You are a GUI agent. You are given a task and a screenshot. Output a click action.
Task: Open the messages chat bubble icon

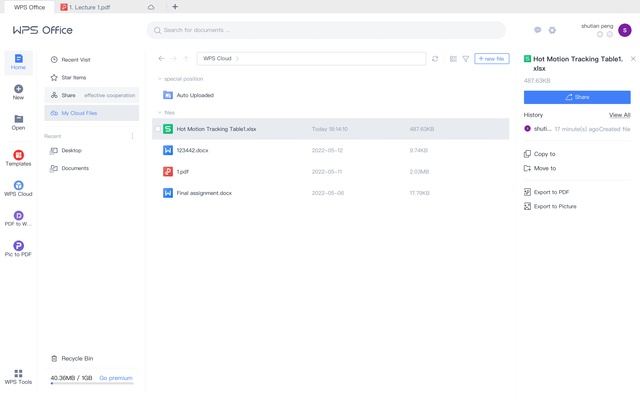coord(538,30)
